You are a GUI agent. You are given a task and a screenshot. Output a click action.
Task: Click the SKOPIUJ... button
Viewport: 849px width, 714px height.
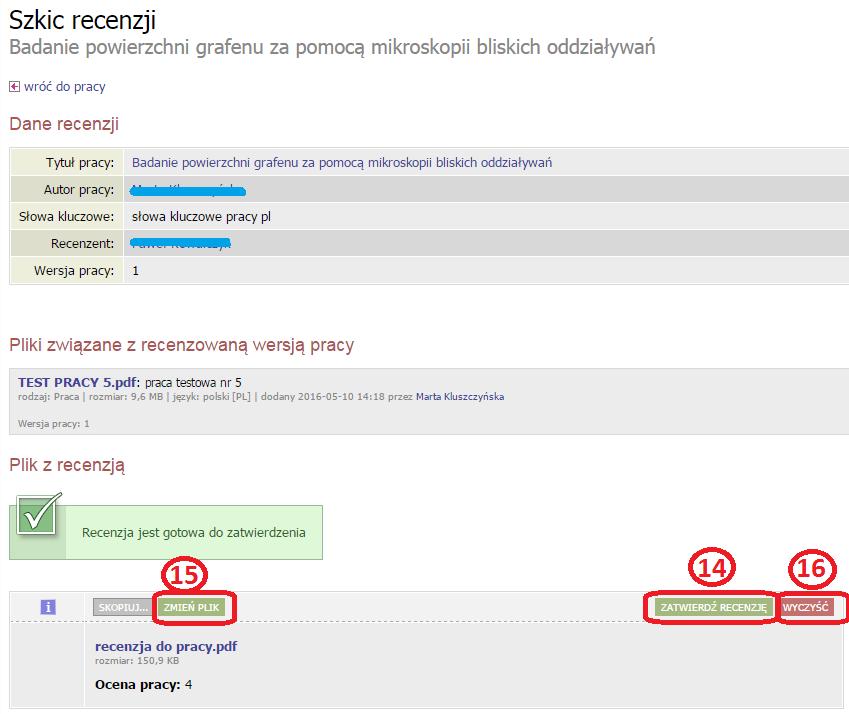[123, 607]
